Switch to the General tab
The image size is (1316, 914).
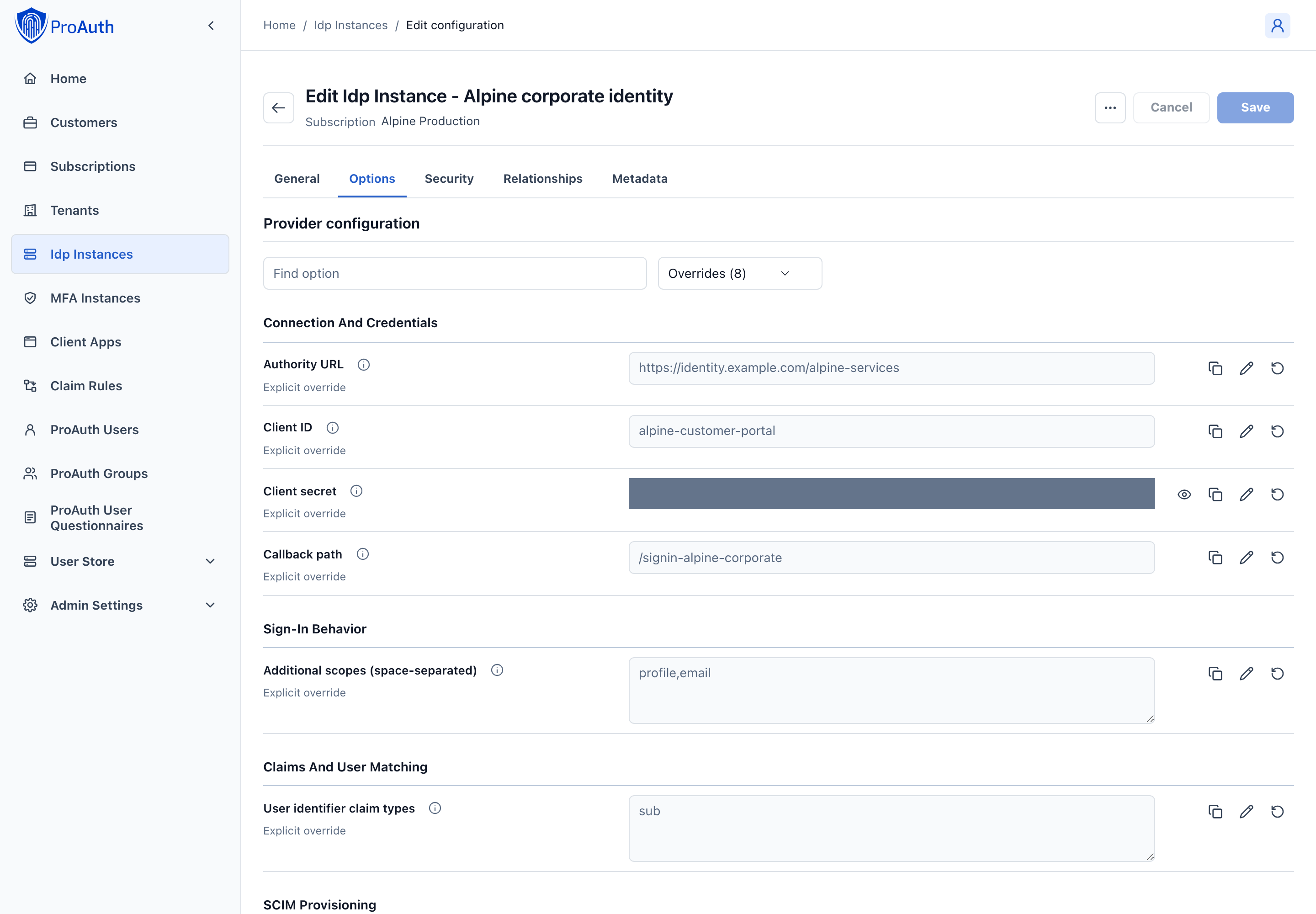point(297,179)
